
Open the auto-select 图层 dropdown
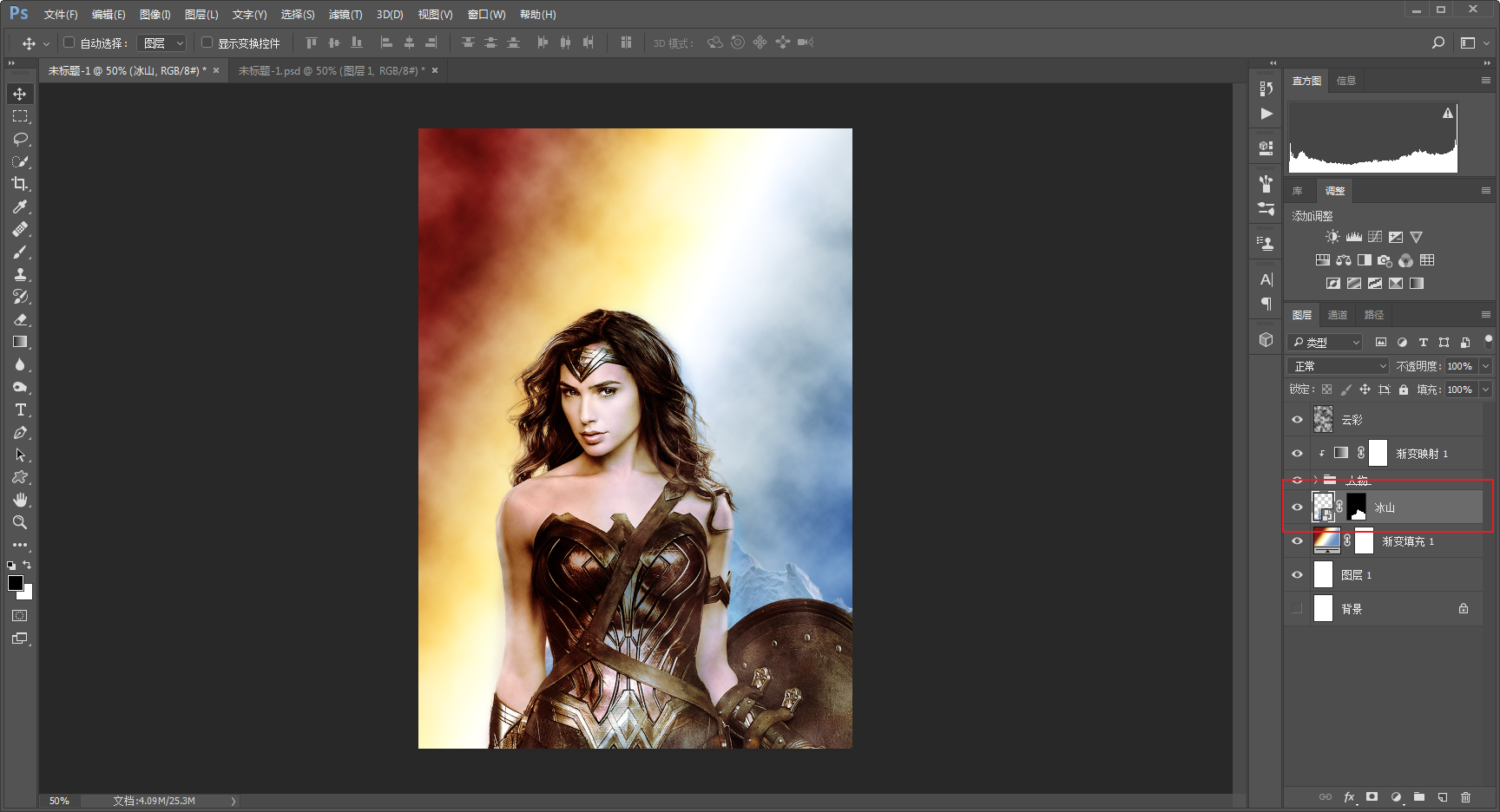click(x=162, y=43)
